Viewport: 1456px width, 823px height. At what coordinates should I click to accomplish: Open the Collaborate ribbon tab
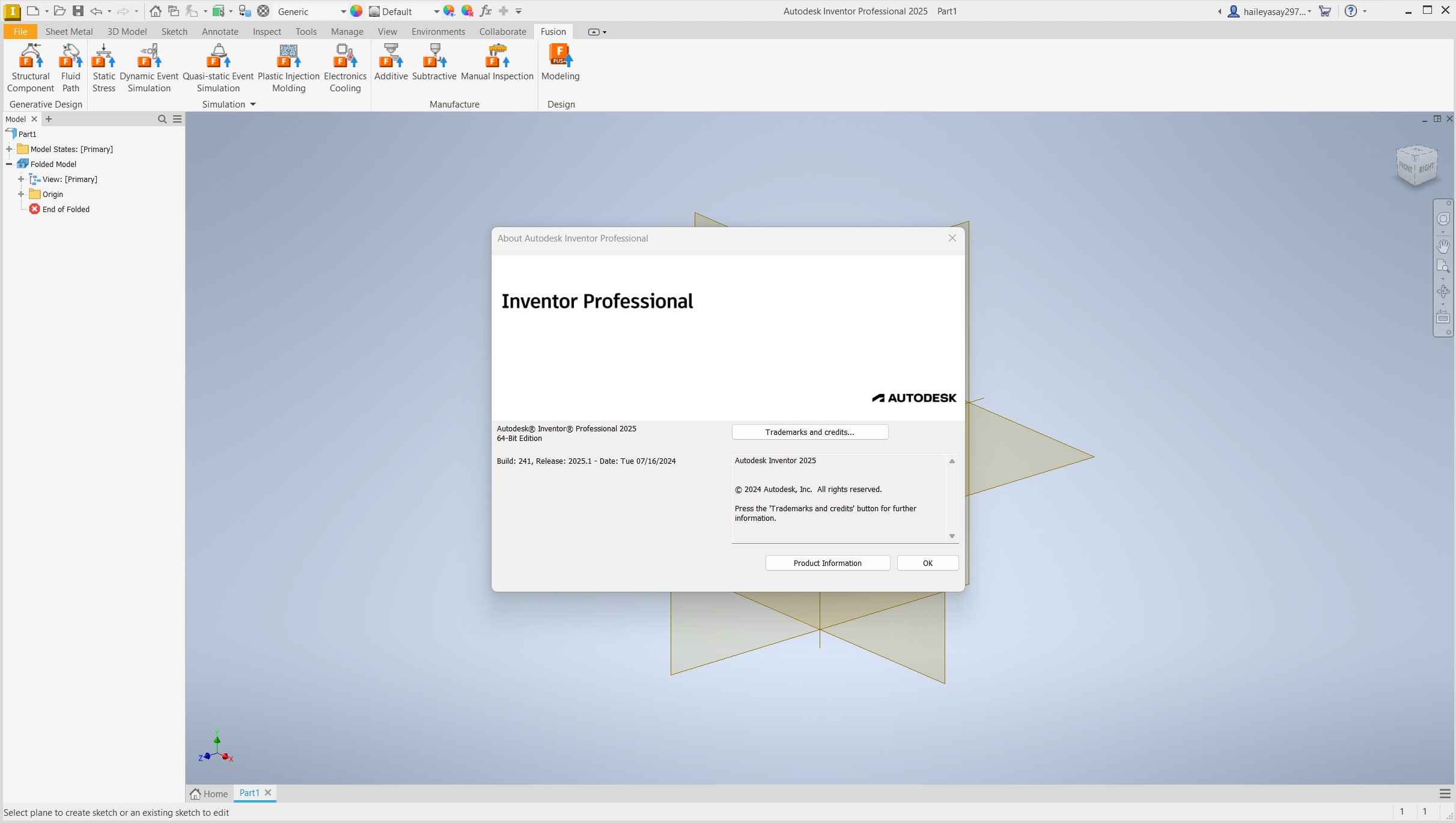[502, 31]
